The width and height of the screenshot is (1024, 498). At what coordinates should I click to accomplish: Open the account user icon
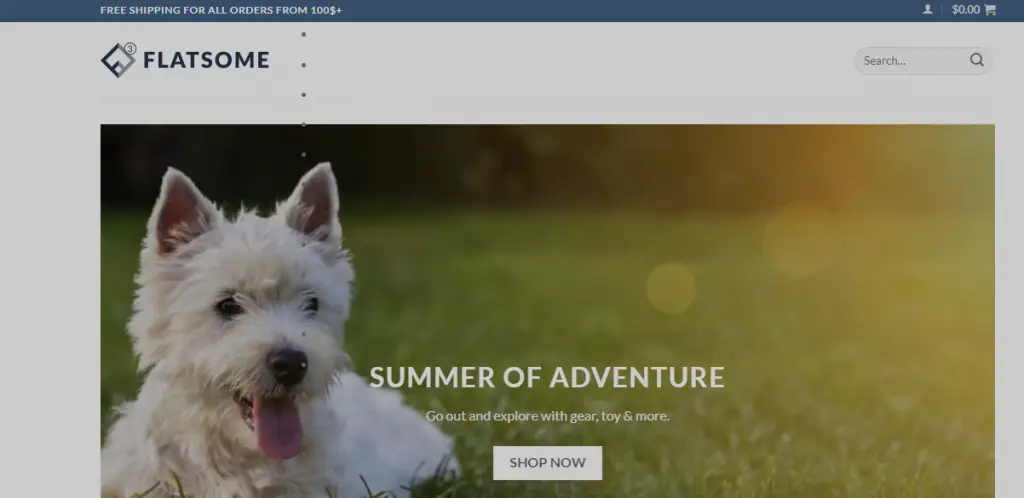(927, 9)
